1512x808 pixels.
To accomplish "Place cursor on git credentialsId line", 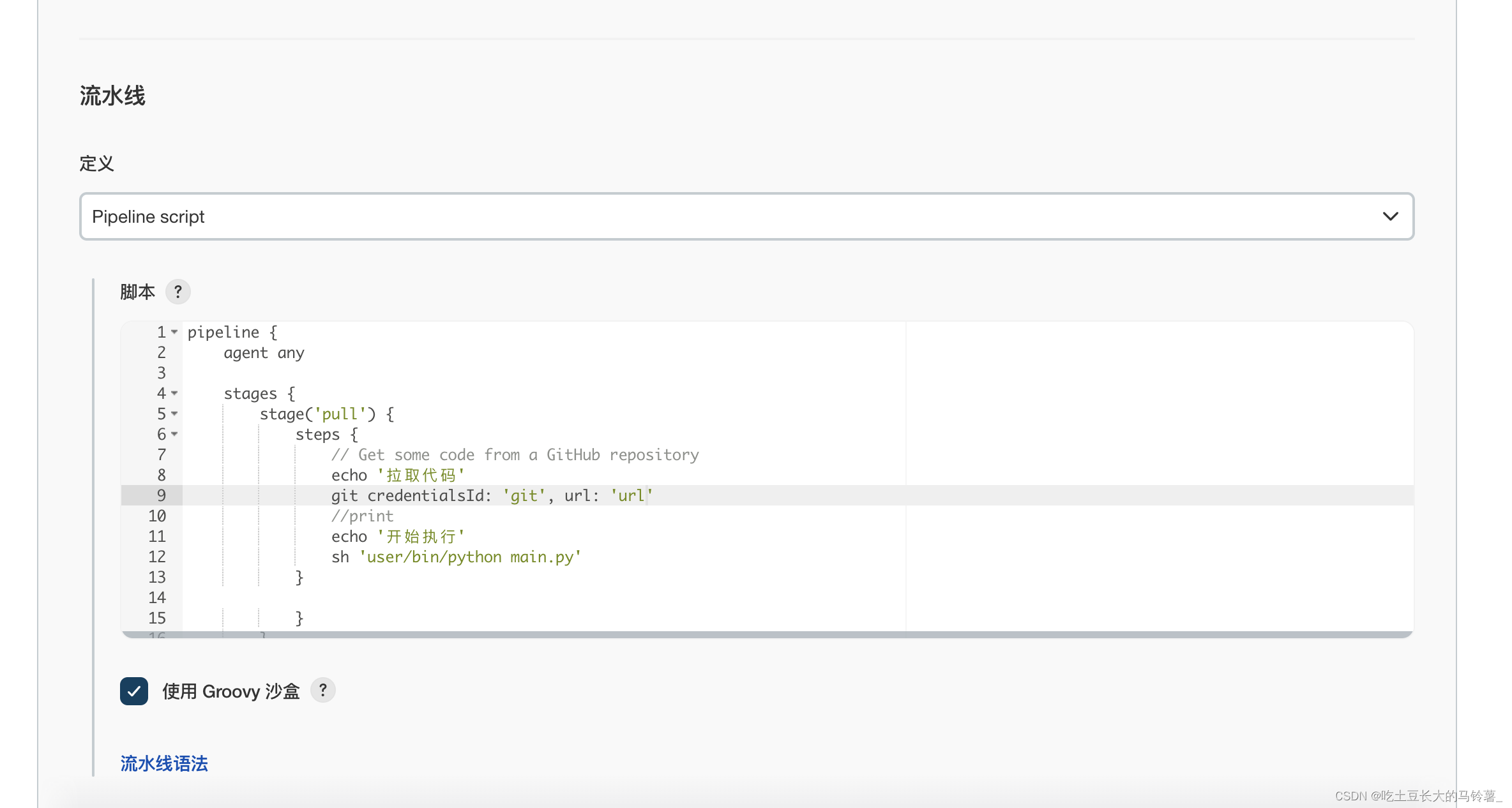I will (421, 495).
